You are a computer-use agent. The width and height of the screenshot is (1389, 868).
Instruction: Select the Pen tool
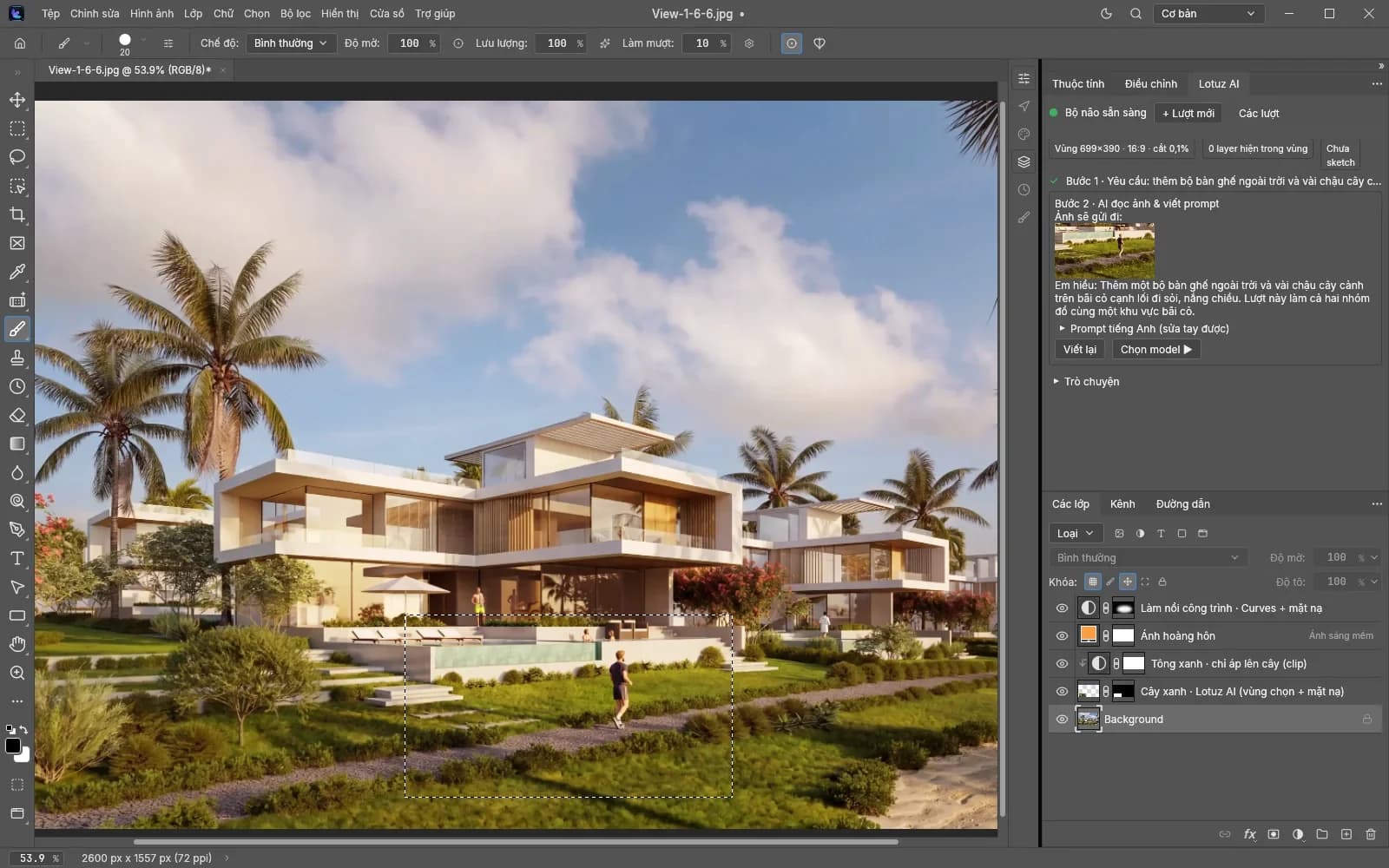tap(16, 529)
